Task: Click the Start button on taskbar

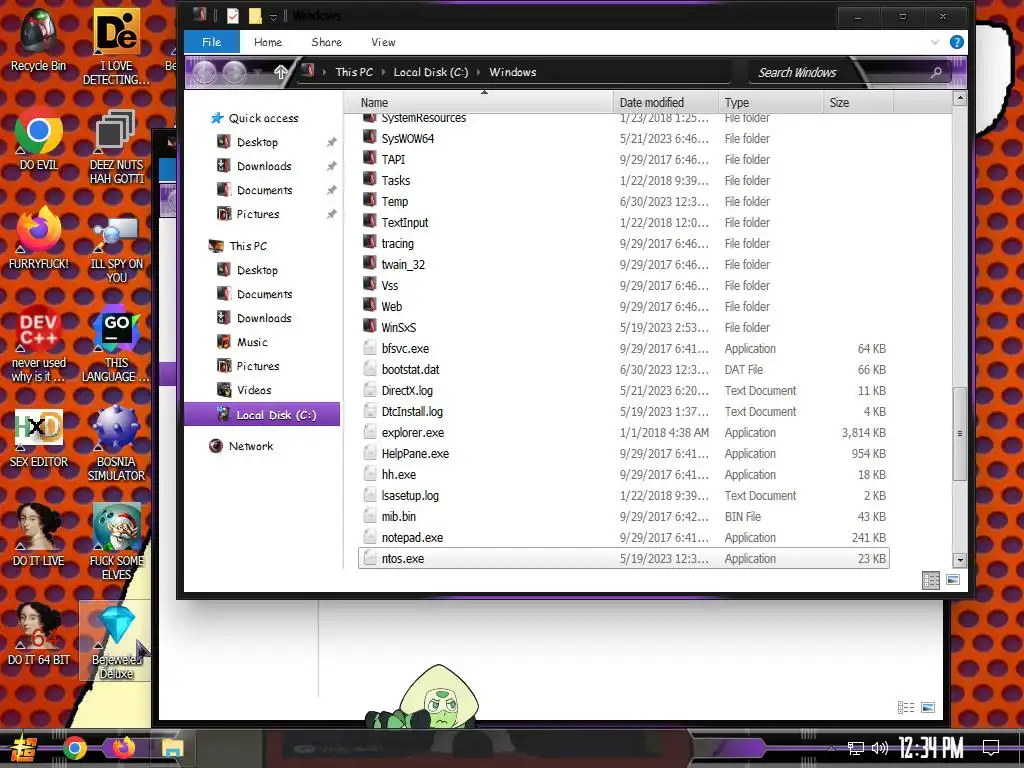Action: coord(22,748)
